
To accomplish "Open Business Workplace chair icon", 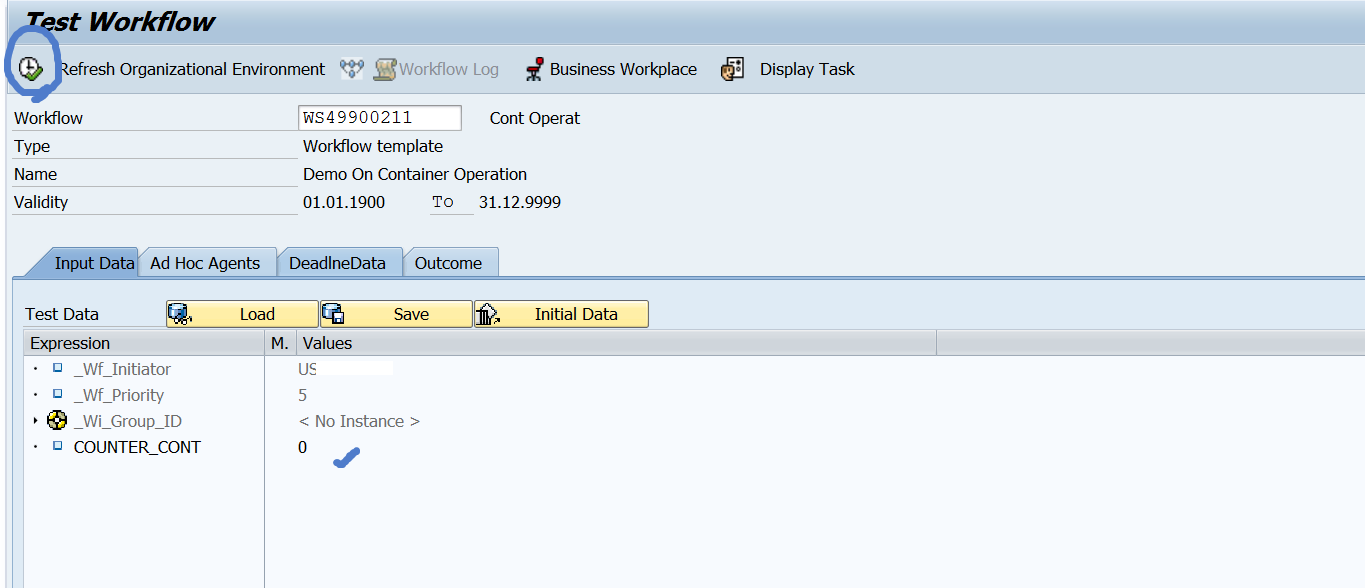I will [534, 69].
